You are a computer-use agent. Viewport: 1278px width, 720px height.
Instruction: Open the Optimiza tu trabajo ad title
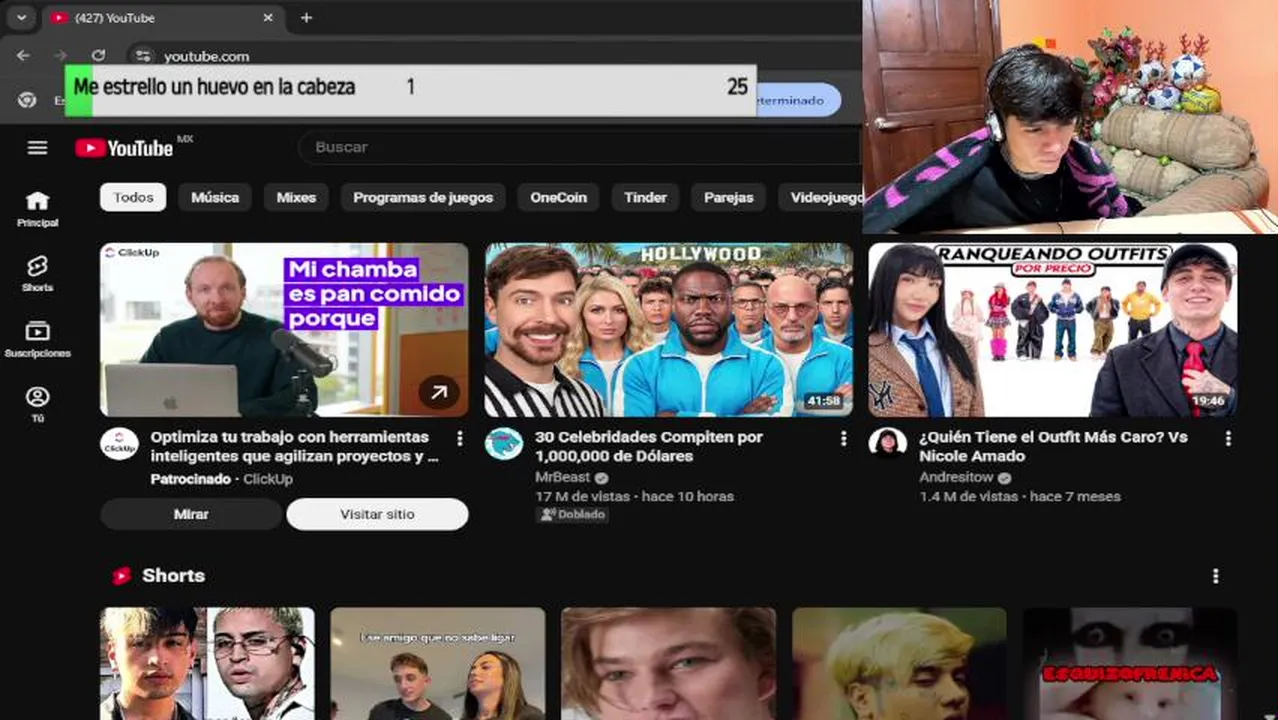point(295,446)
